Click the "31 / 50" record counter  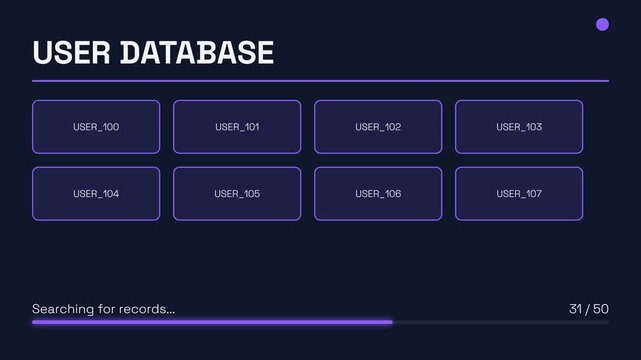[589, 309]
